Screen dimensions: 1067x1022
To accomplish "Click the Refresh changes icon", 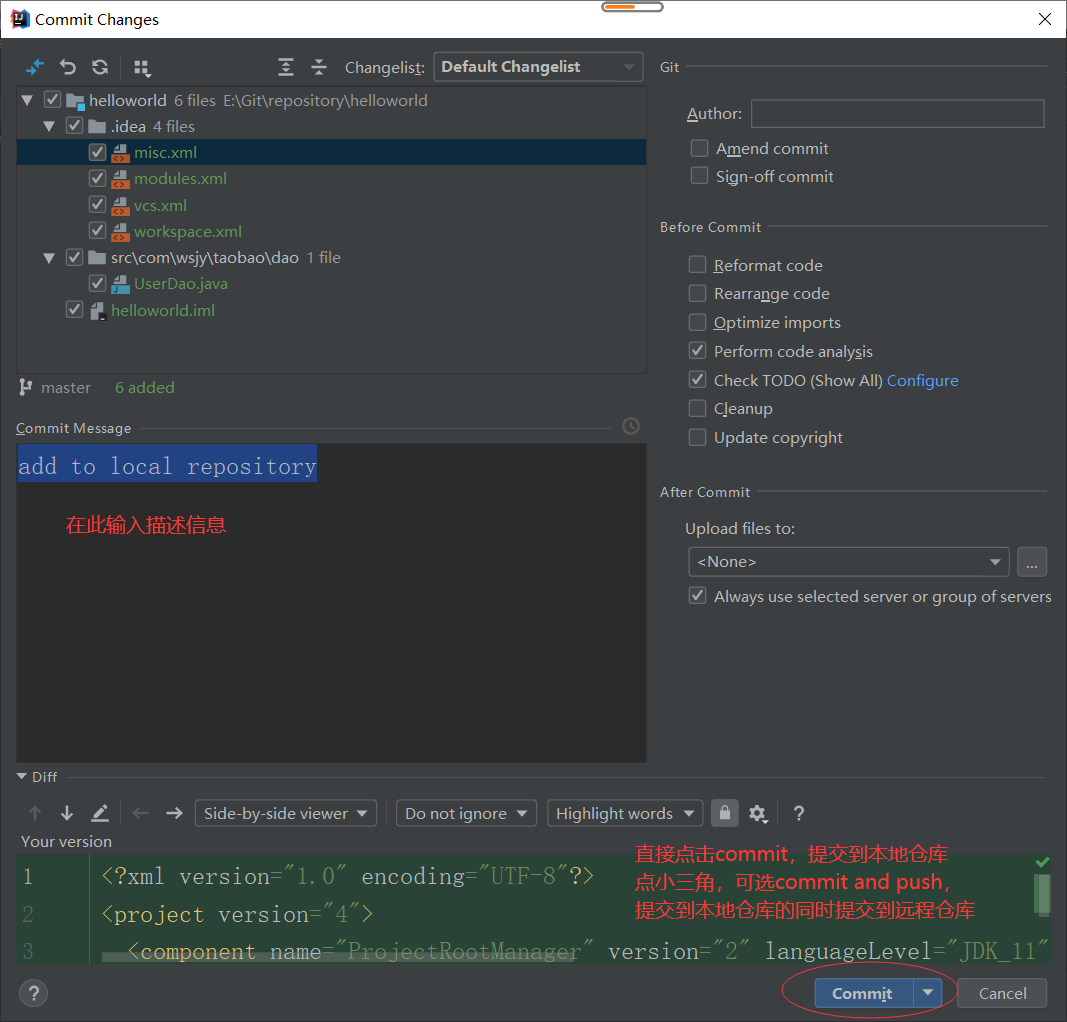I will click(x=100, y=67).
